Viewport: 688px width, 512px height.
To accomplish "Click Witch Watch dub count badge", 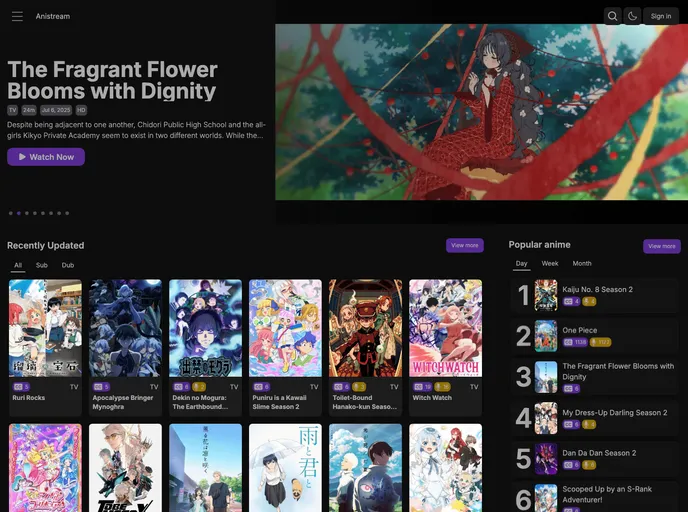I will [442, 387].
